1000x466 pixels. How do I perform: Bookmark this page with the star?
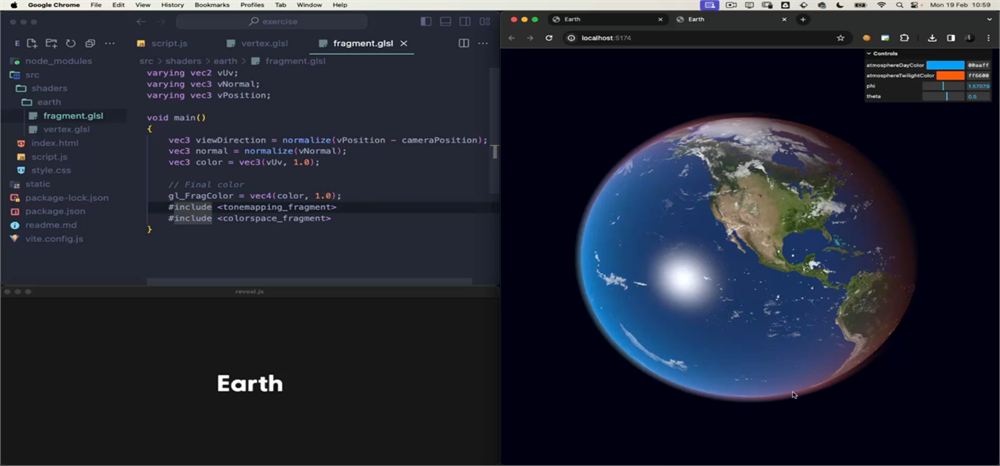pos(841,38)
